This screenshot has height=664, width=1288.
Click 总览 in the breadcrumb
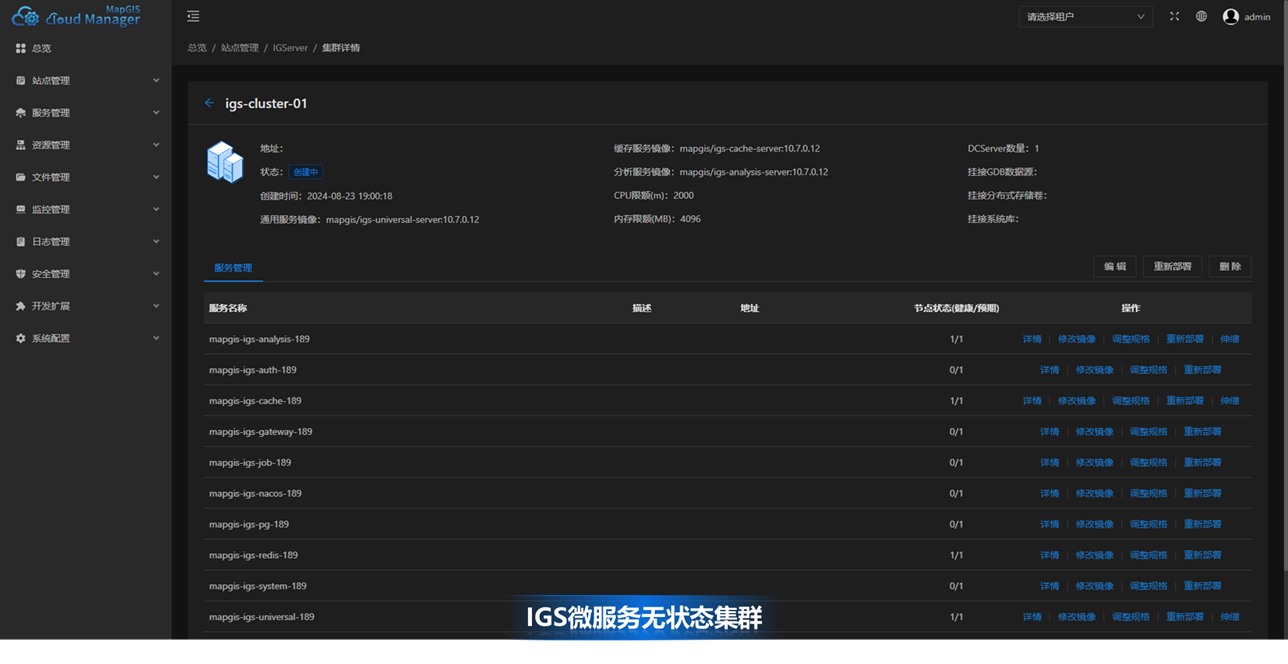[x=197, y=48]
